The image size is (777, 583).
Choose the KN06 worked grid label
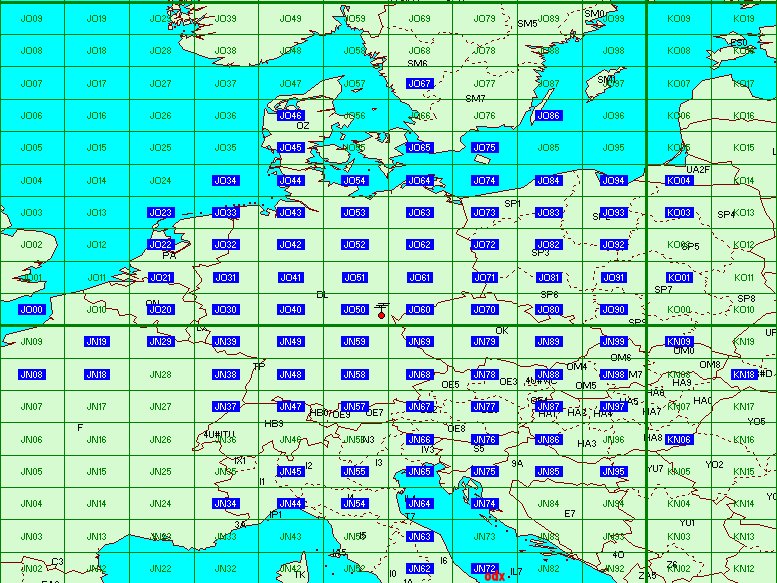click(x=678, y=439)
